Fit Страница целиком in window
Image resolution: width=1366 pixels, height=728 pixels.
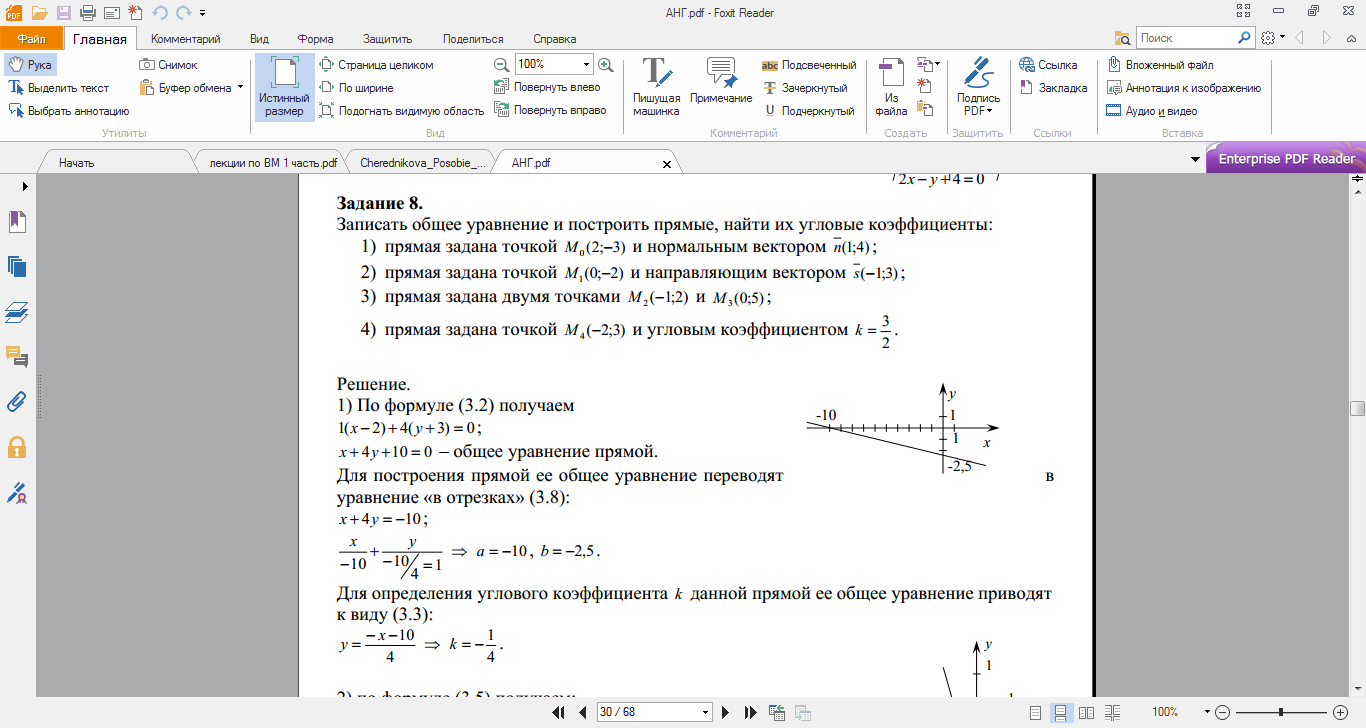coord(377,65)
